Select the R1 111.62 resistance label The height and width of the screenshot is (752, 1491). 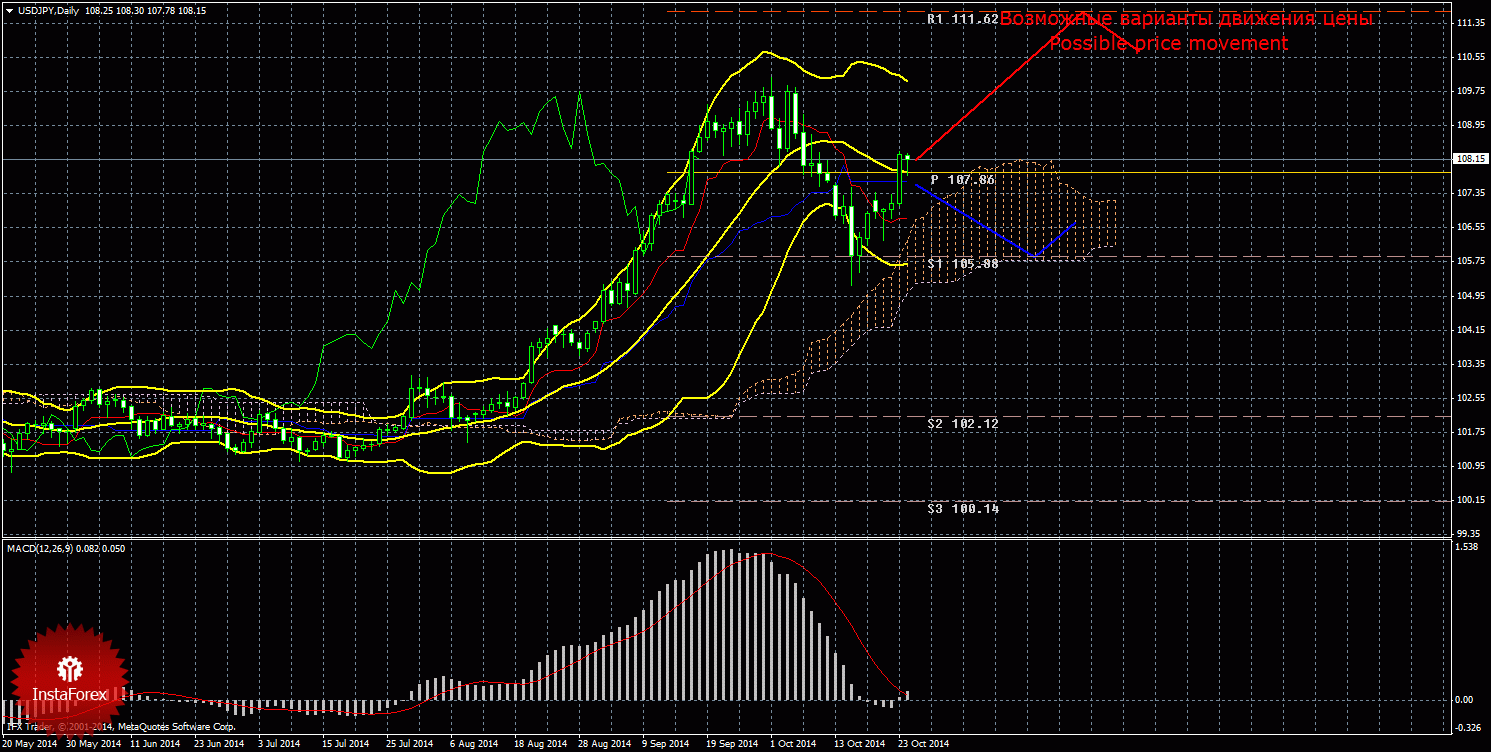(962, 19)
